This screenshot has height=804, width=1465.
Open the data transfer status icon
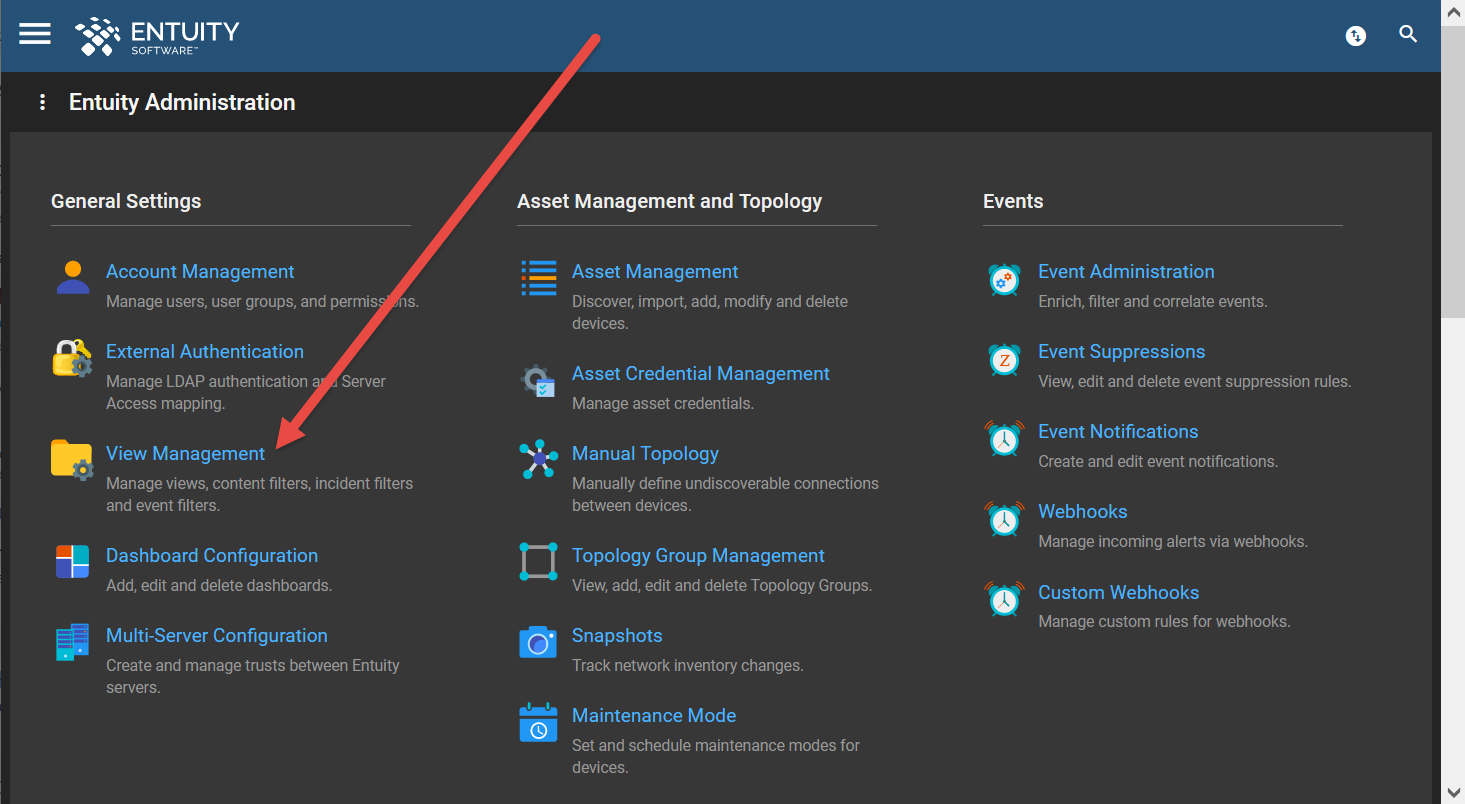(x=1356, y=36)
